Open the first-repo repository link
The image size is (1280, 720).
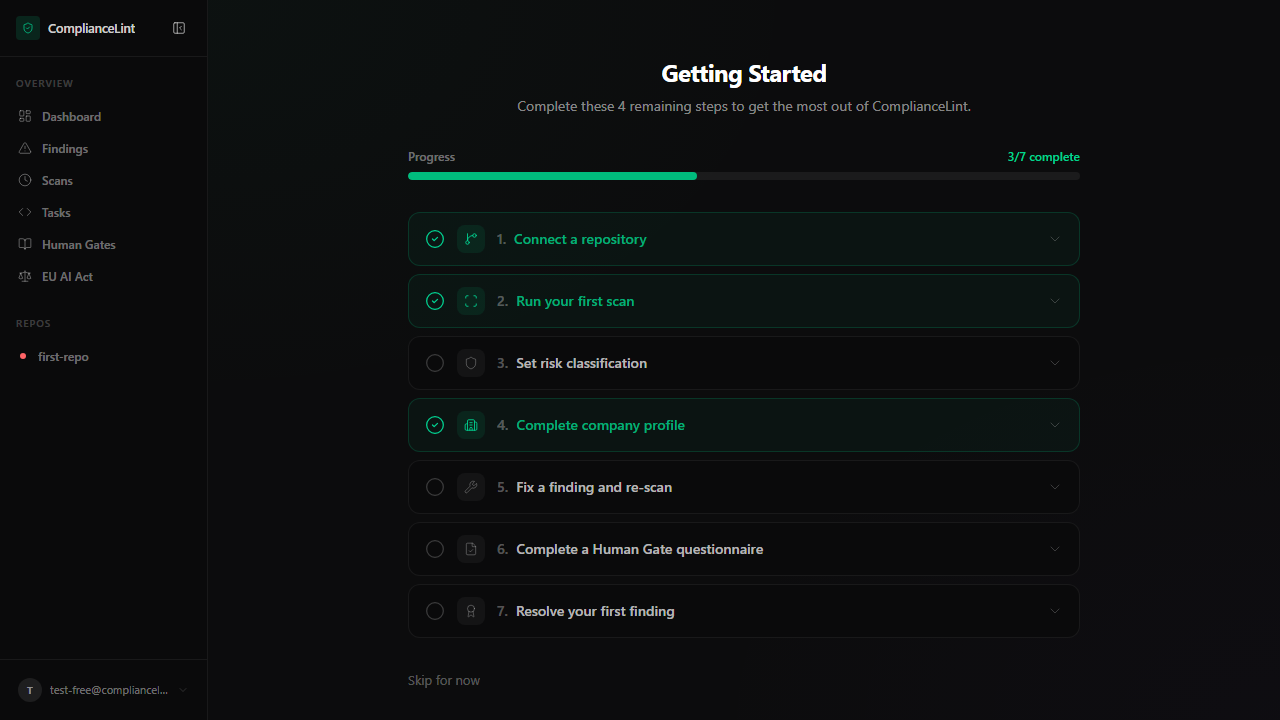(x=63, y=357)
